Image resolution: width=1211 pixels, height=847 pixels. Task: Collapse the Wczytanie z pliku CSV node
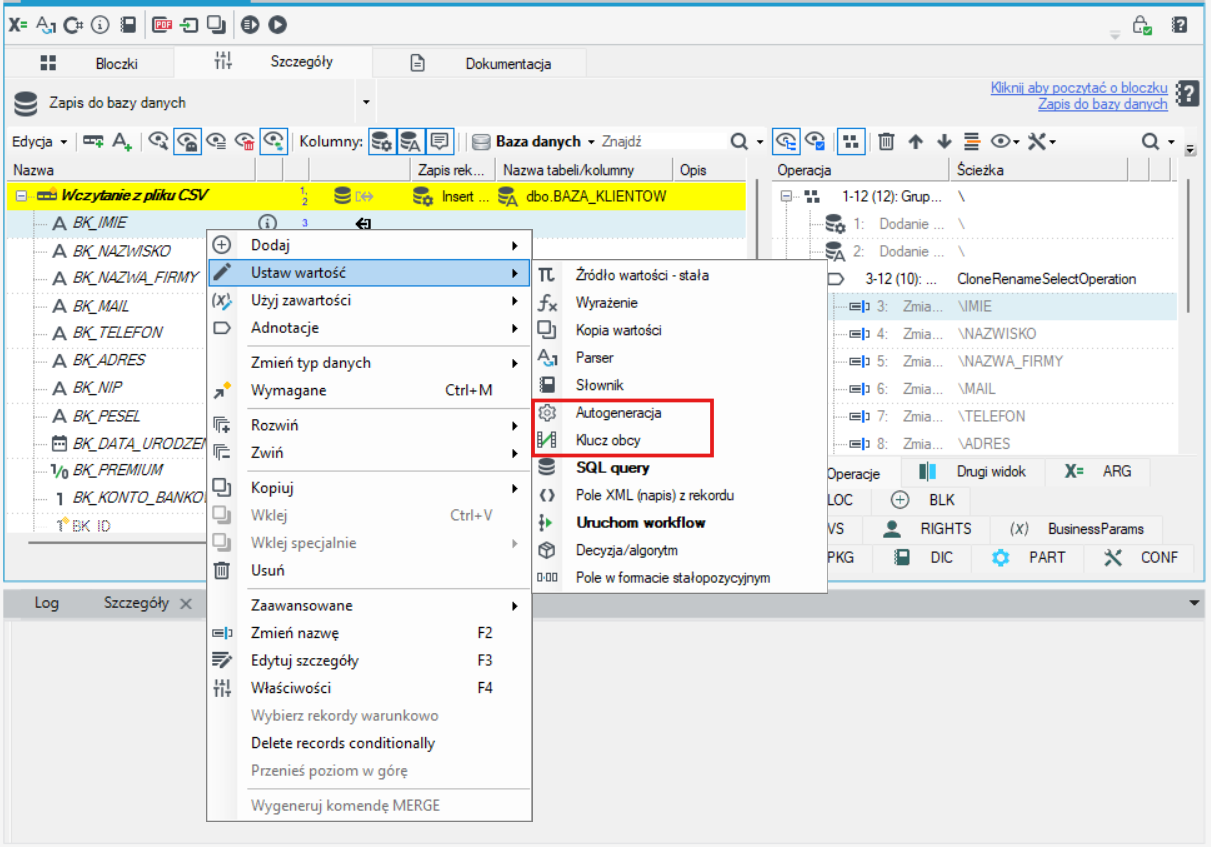(x=21, y=196)
